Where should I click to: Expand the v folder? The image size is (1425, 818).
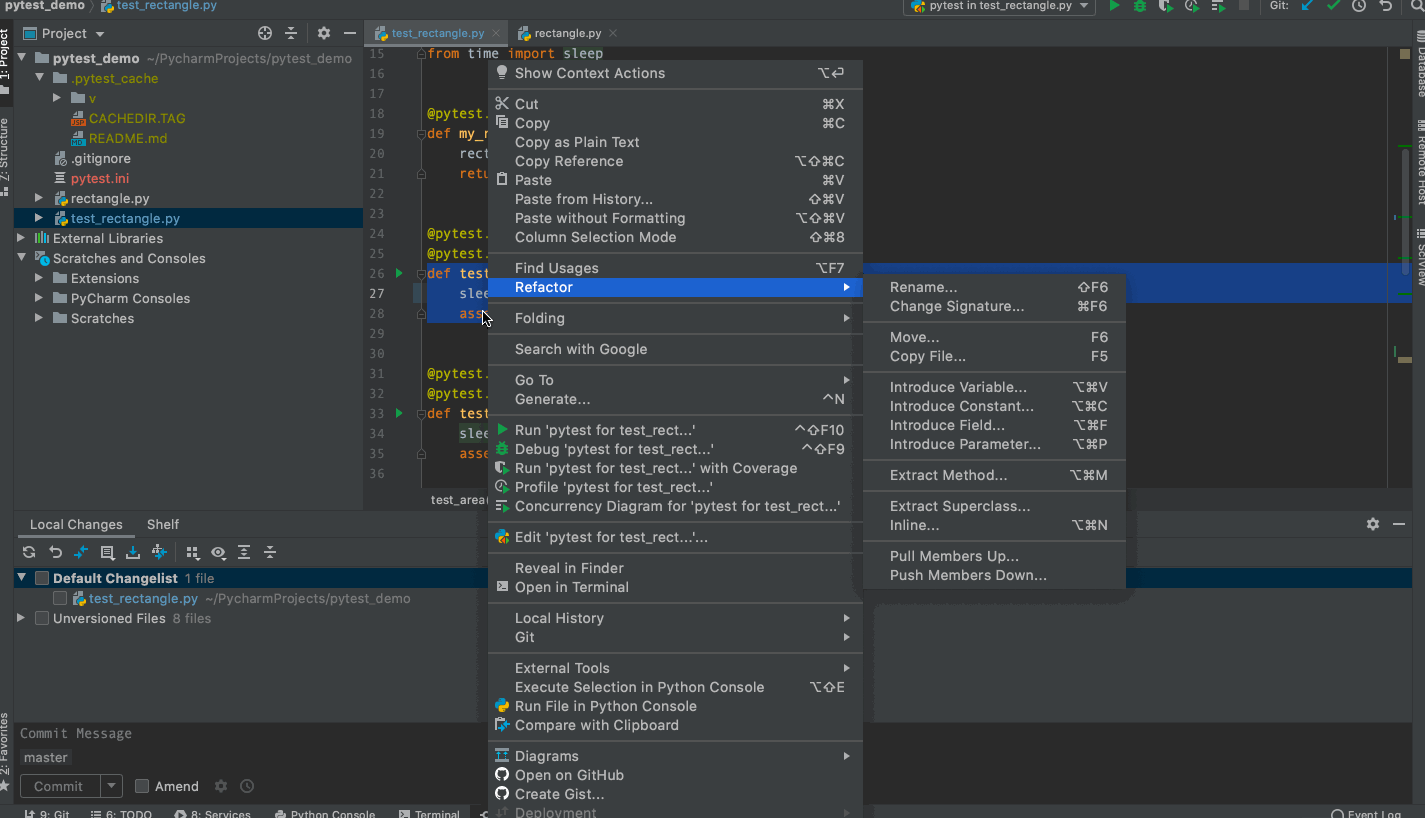(58, 98)
